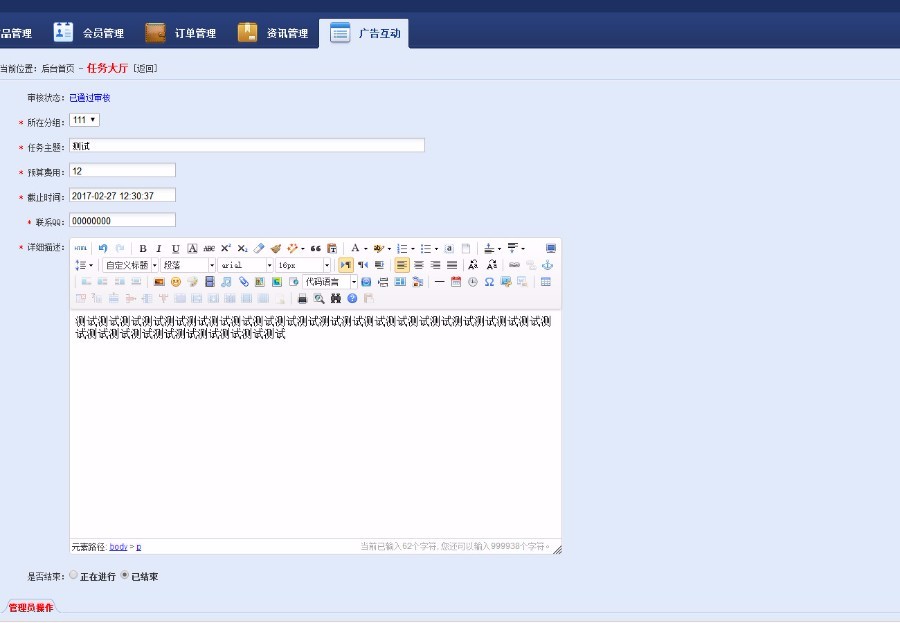Expand unordered list style dropdown
Image resolution: width=900 pixels, height=623 pixels.
pos(436,249)
